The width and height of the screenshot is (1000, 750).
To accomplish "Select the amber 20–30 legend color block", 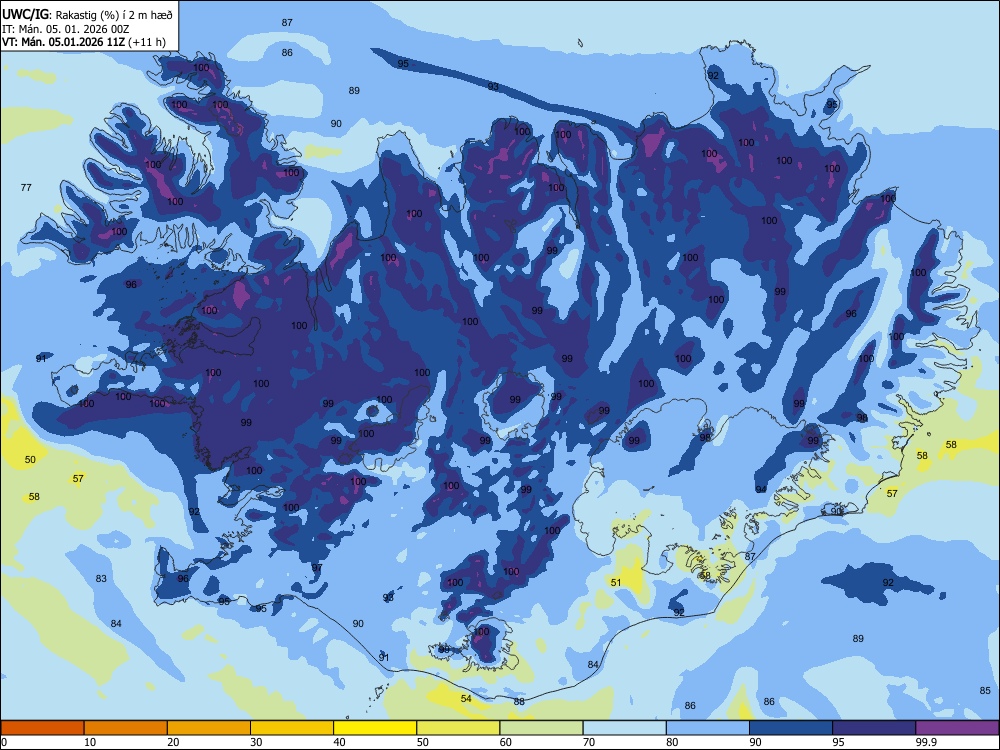I will tap(209, 728).
